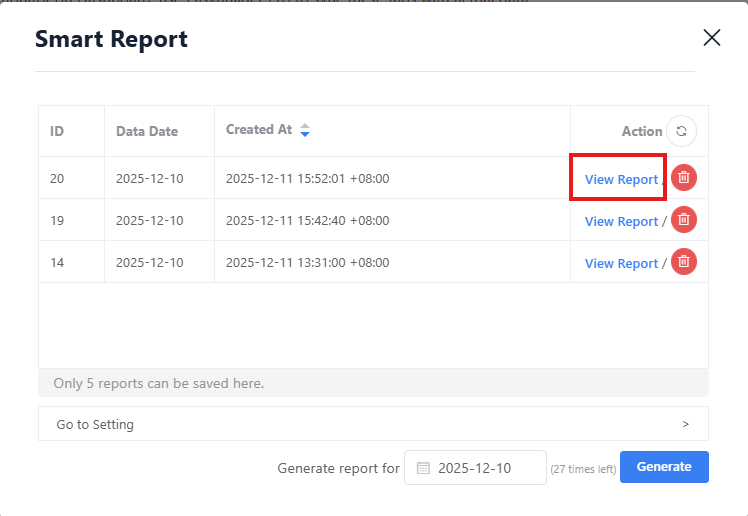Open the 2025-12-10 report date picker

click(475, 467)
